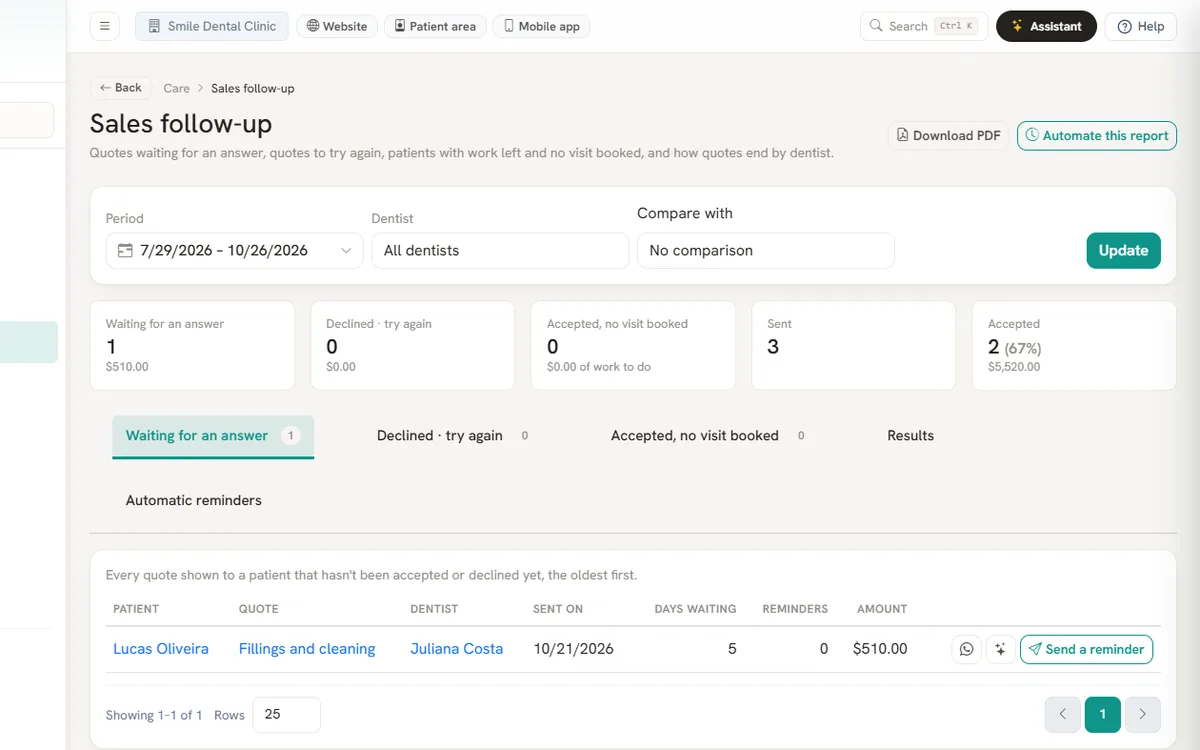Click the Waiting for an answer summary card
This screenshot has height=750, width=1200.
pos(192,345)
